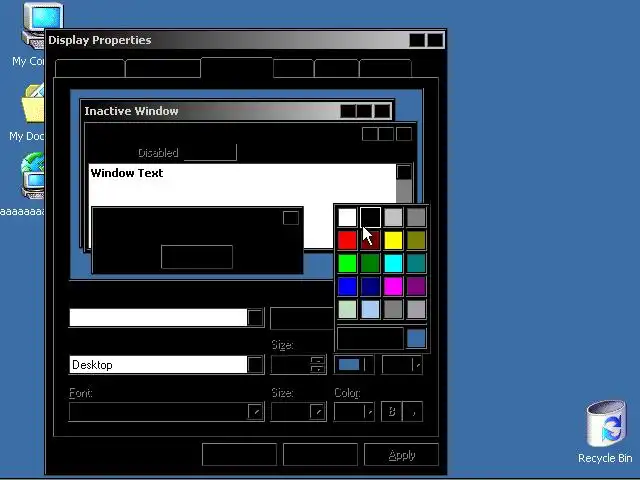Viewport: 640px width, 480px height.
Task: Pick the navy blue color swatch
Action: 370,286
